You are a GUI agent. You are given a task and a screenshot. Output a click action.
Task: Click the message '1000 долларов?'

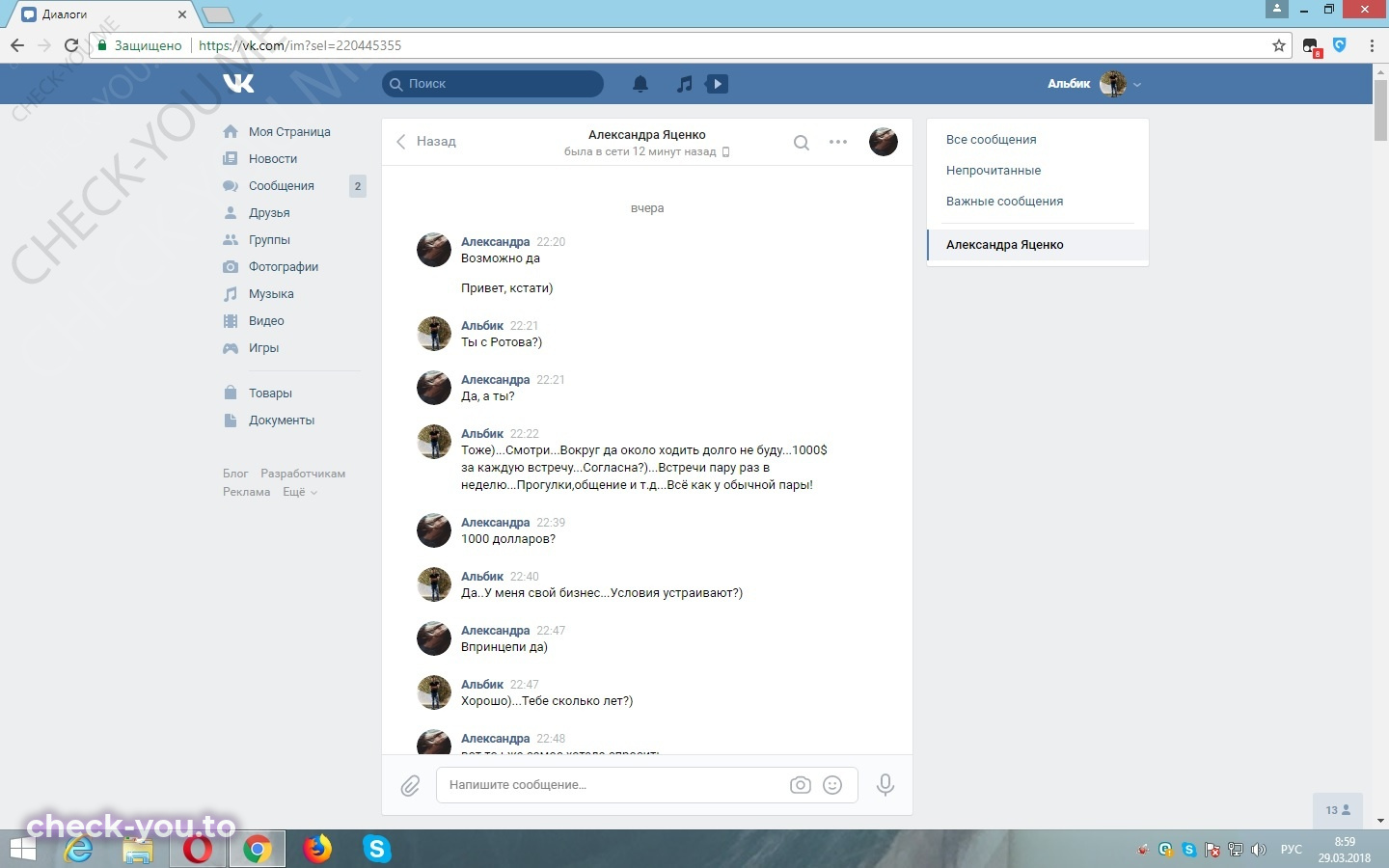click(x=508, y=539)
